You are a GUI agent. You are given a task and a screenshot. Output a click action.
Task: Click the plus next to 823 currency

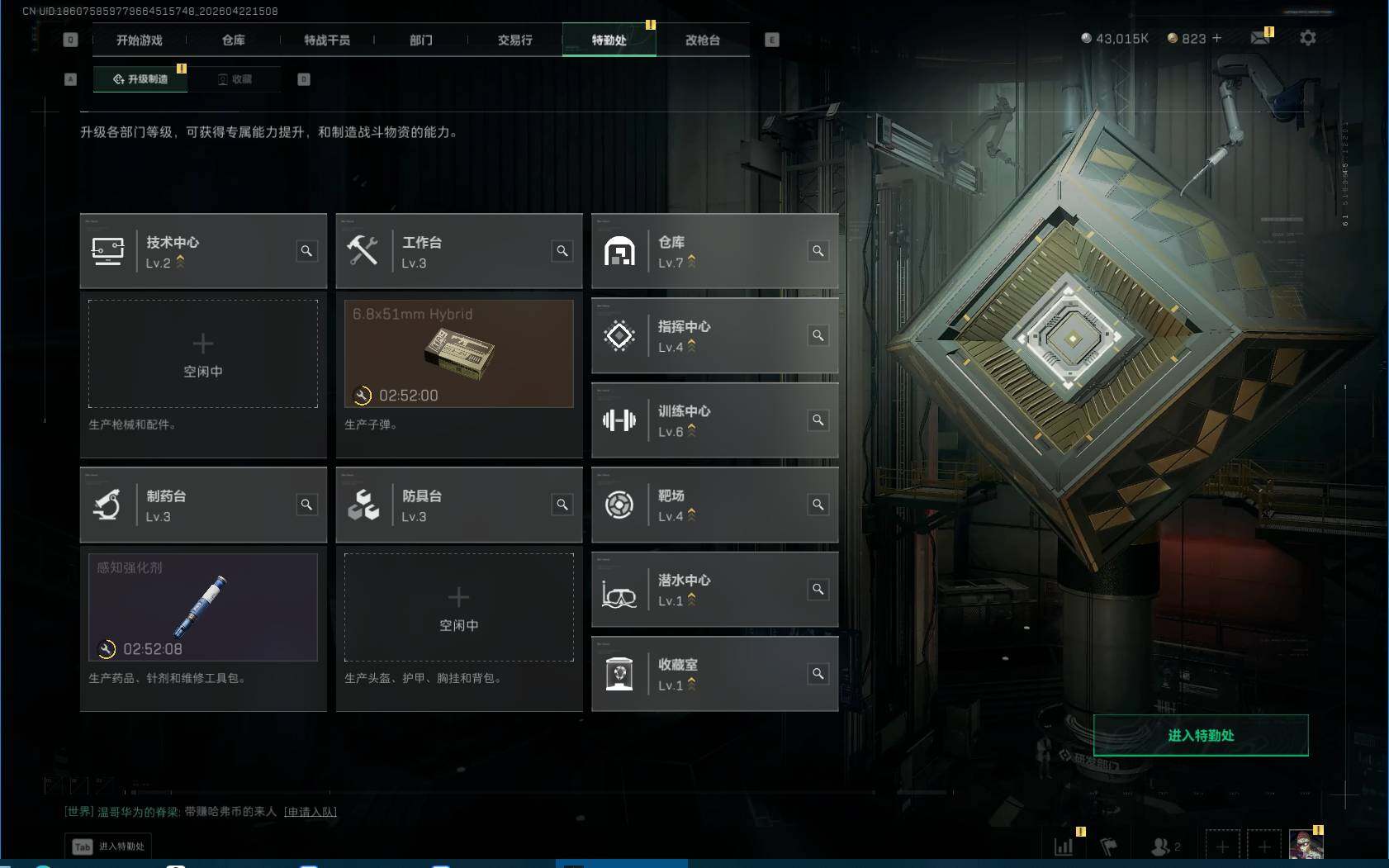[1216, 38]
